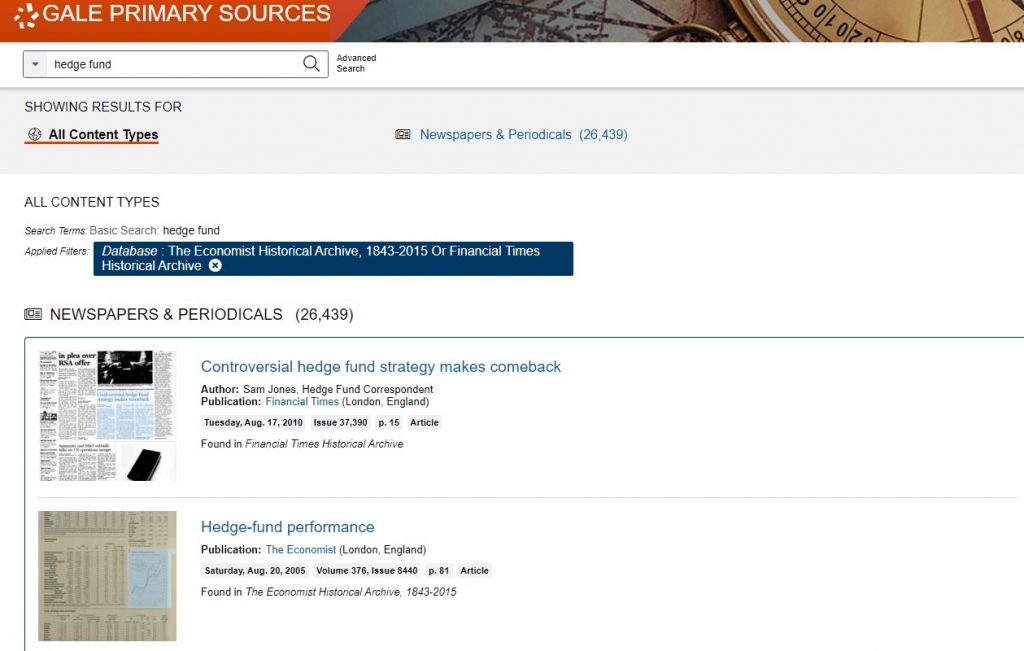This screenshot has width=1024, height=651.
Task: Click the Financial Times article page thumbnail
Action: tap(107, 415)
